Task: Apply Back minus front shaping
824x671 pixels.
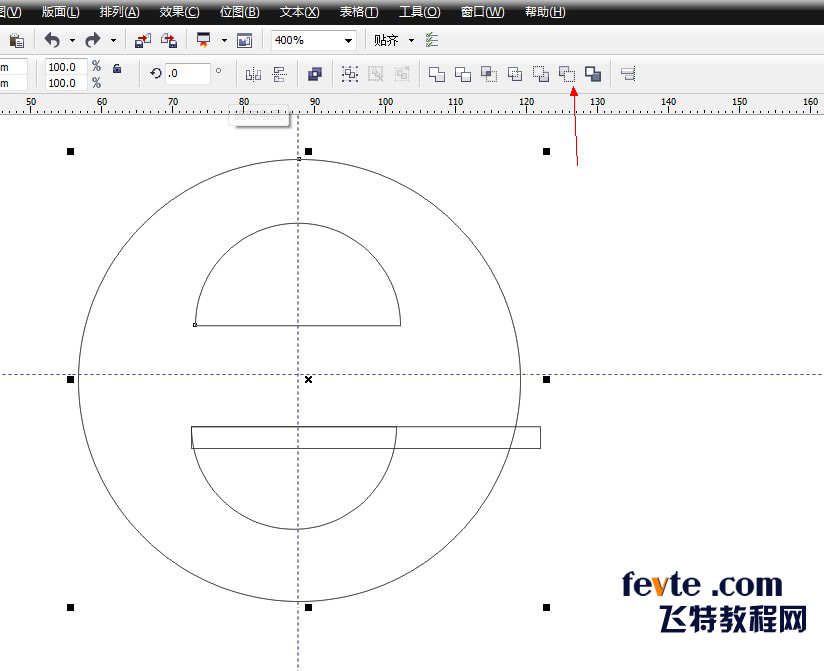Action: point(567,74)
